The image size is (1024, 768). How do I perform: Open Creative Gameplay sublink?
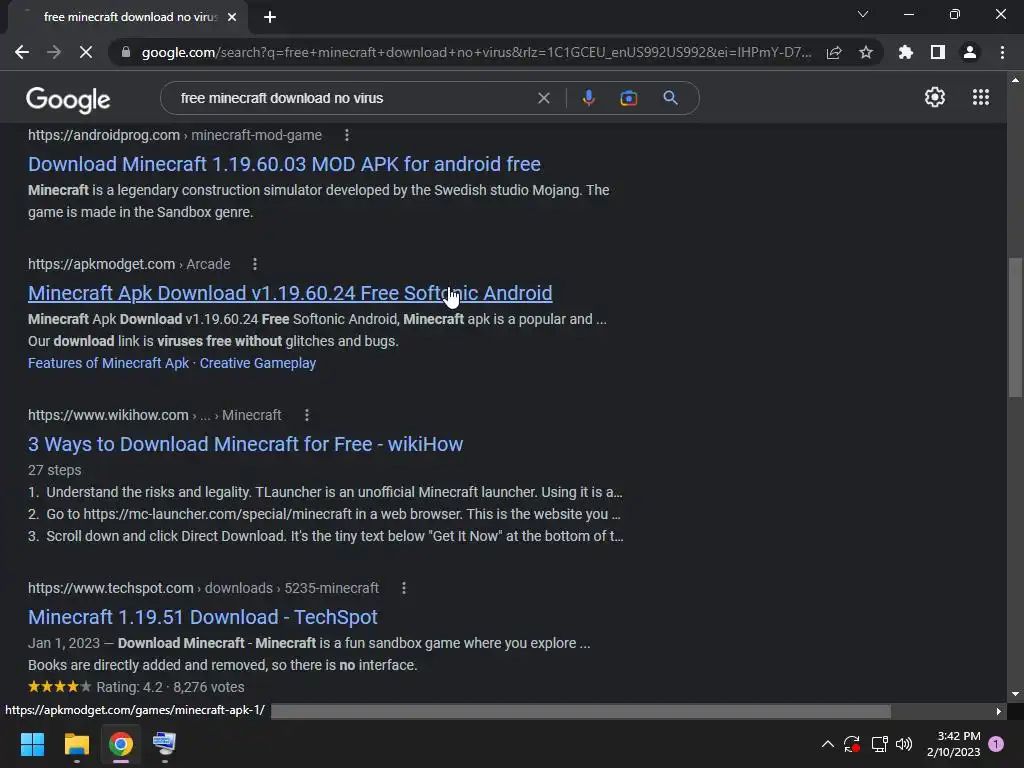point(258,363)
